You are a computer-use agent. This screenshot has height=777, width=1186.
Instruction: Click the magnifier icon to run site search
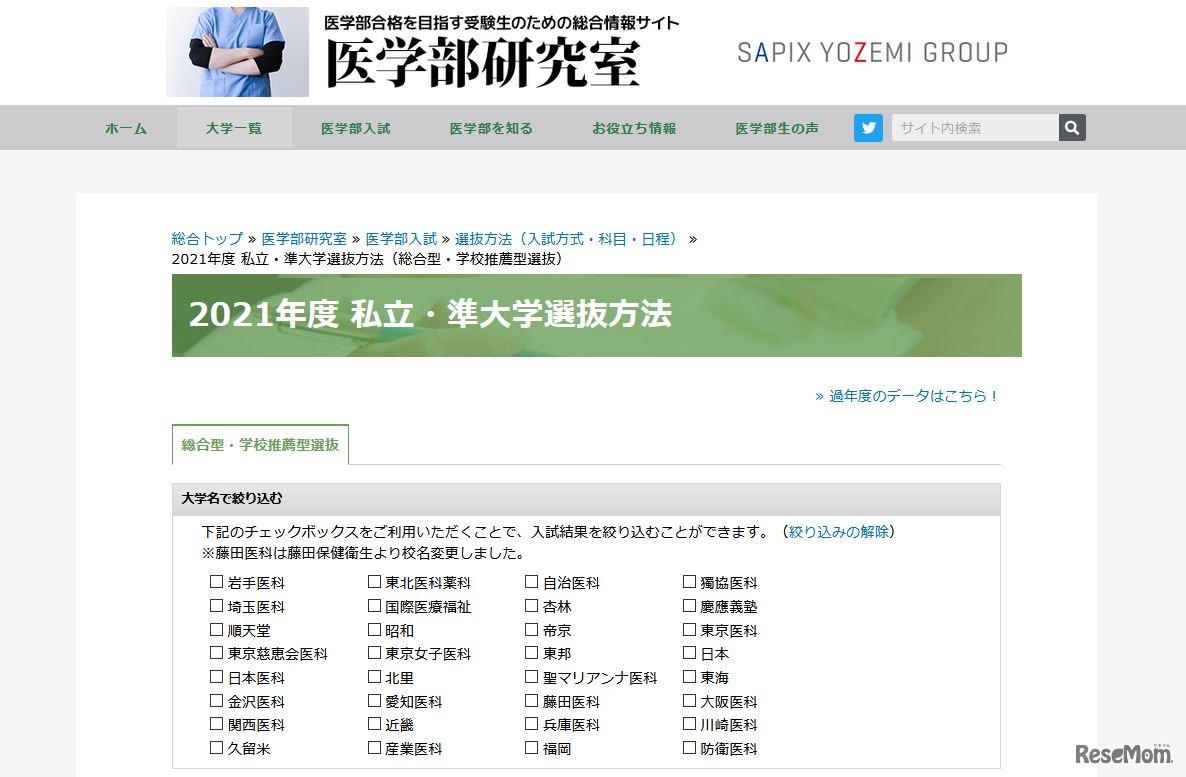coord(1070,127)
